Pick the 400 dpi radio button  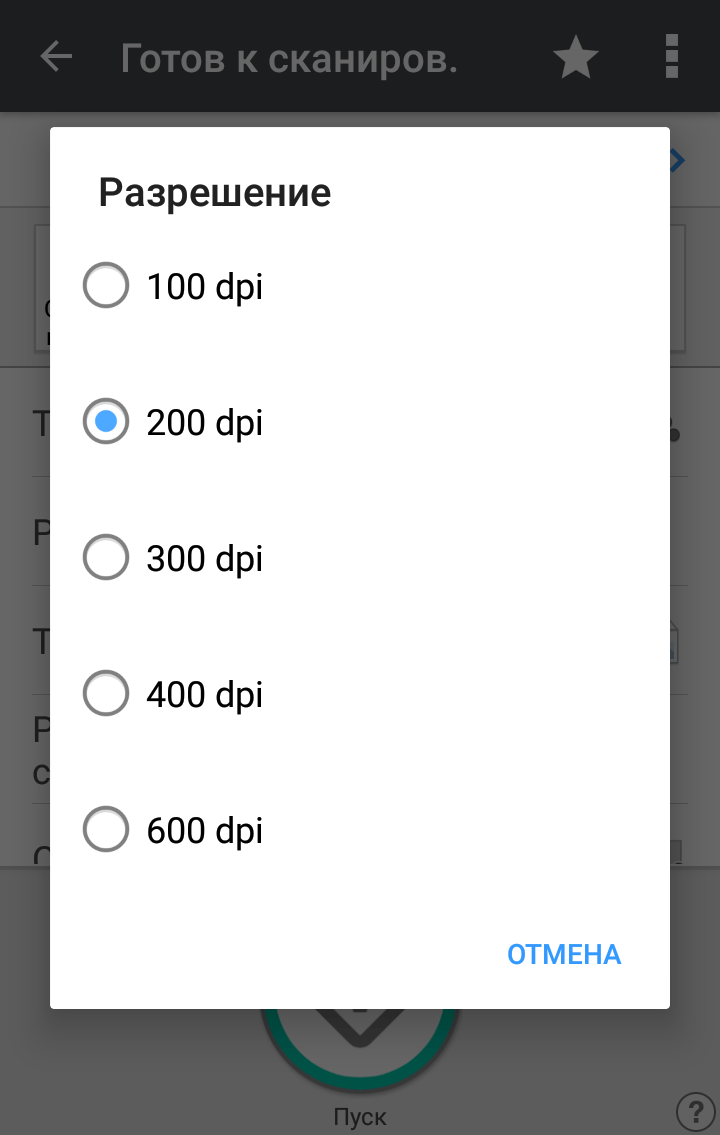pos(106,694)
